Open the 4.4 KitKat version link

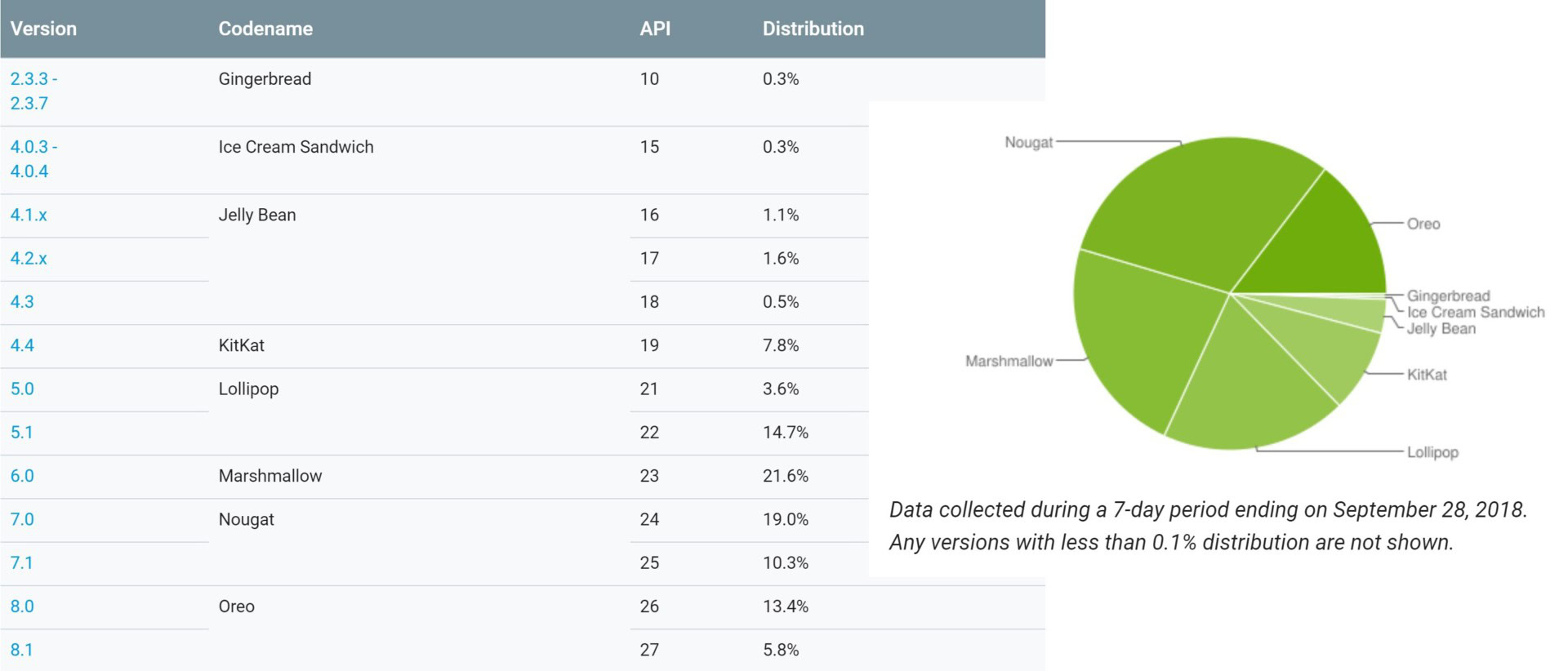(22, 344)
